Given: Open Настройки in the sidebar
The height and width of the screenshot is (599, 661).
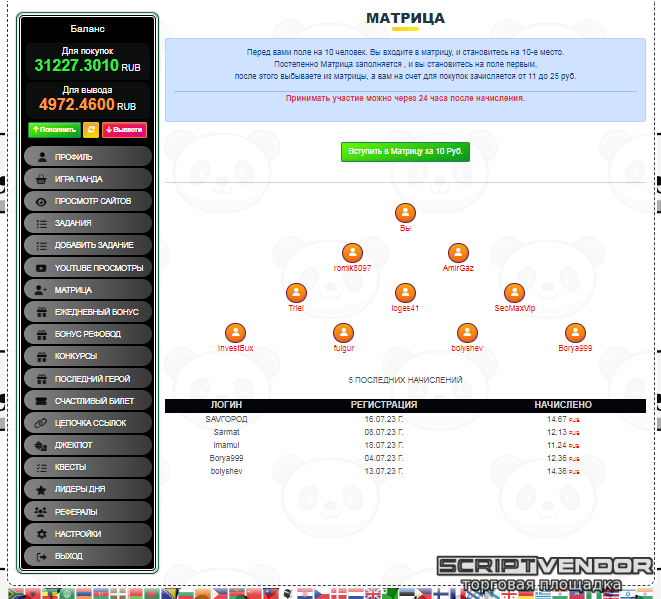Looking at the screenshot, I should (x=87, y=534).
